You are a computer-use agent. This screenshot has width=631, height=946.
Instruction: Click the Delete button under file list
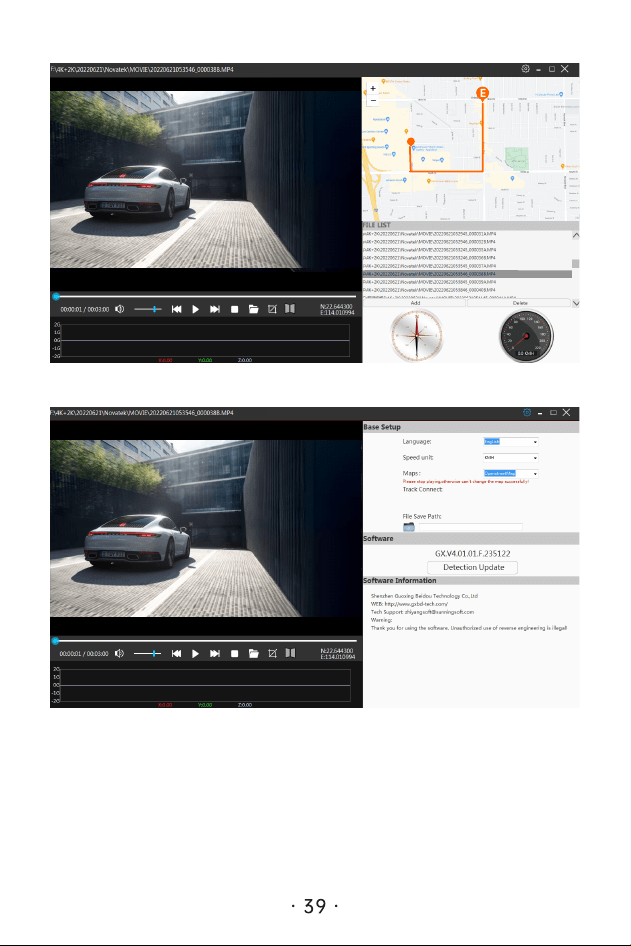pyautogui.click(x=519, y=303)
